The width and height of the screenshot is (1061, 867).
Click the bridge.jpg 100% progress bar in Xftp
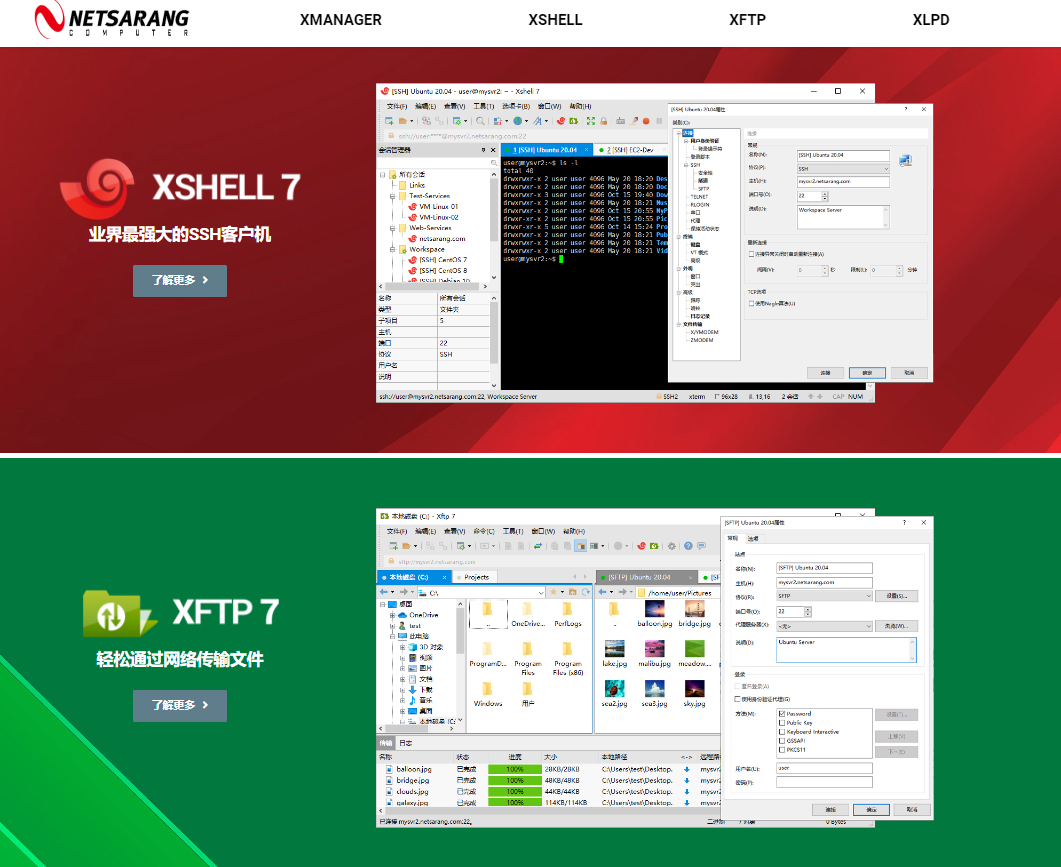pyautogui.click(x=514, y=780)
